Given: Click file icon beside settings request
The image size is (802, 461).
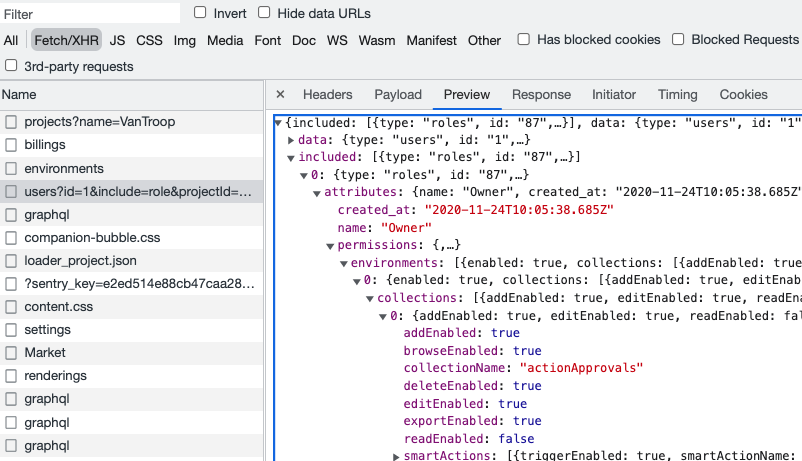Looking at the screenshot, I should click(11, 330).
